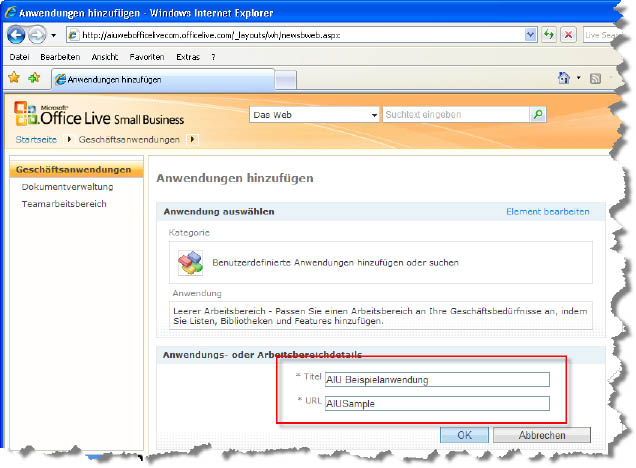
Task: Click the Internet Explorer title bar icon
Action: (x=11, y=12)
